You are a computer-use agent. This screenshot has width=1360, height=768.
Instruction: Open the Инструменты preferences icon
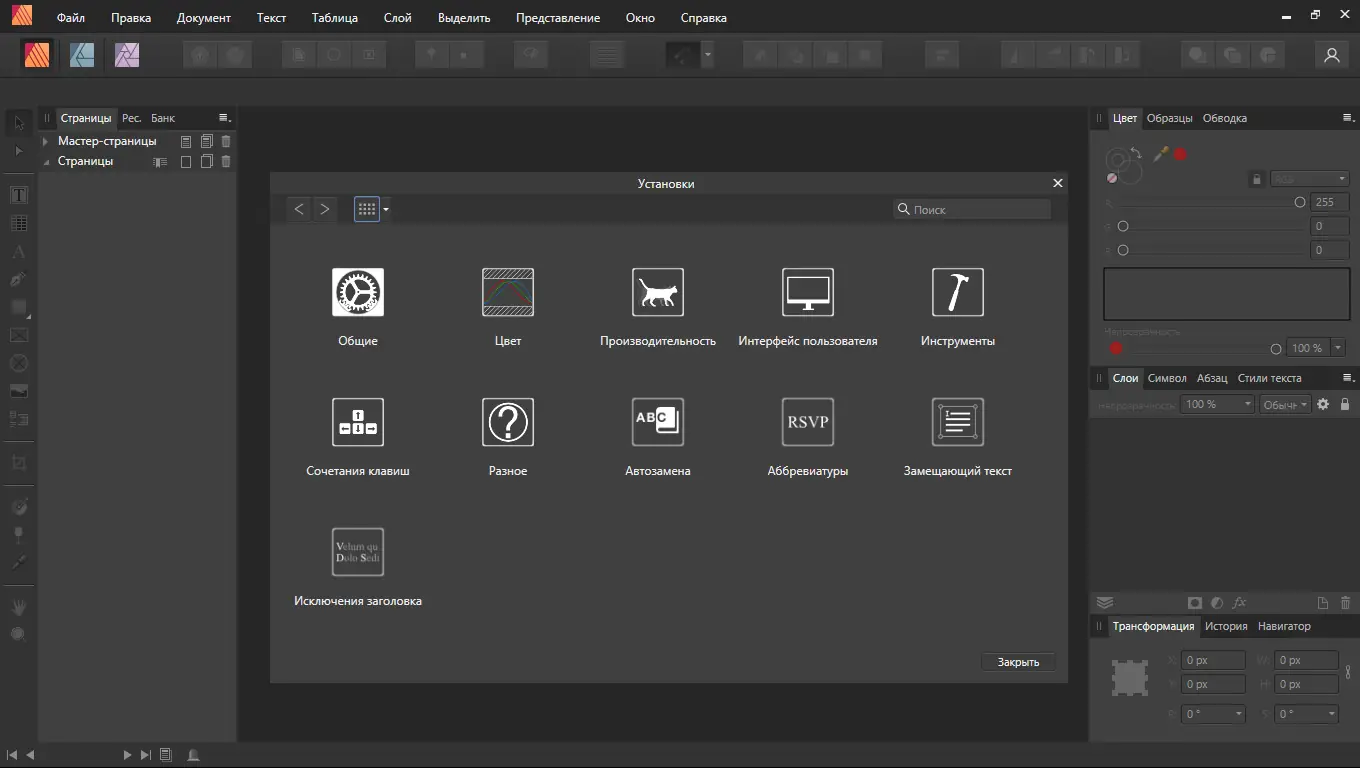958,292
